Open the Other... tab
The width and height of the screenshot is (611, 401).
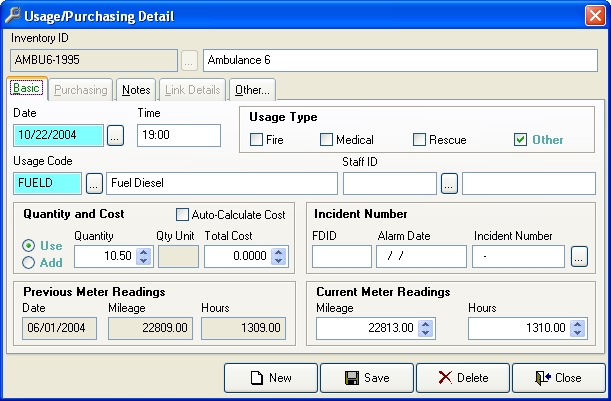(253, 90)
